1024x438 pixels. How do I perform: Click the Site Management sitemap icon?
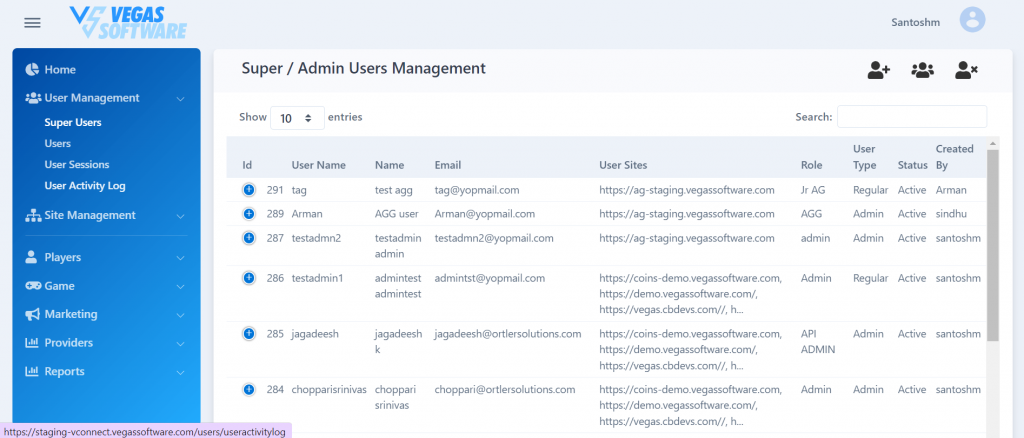point(33,215)
